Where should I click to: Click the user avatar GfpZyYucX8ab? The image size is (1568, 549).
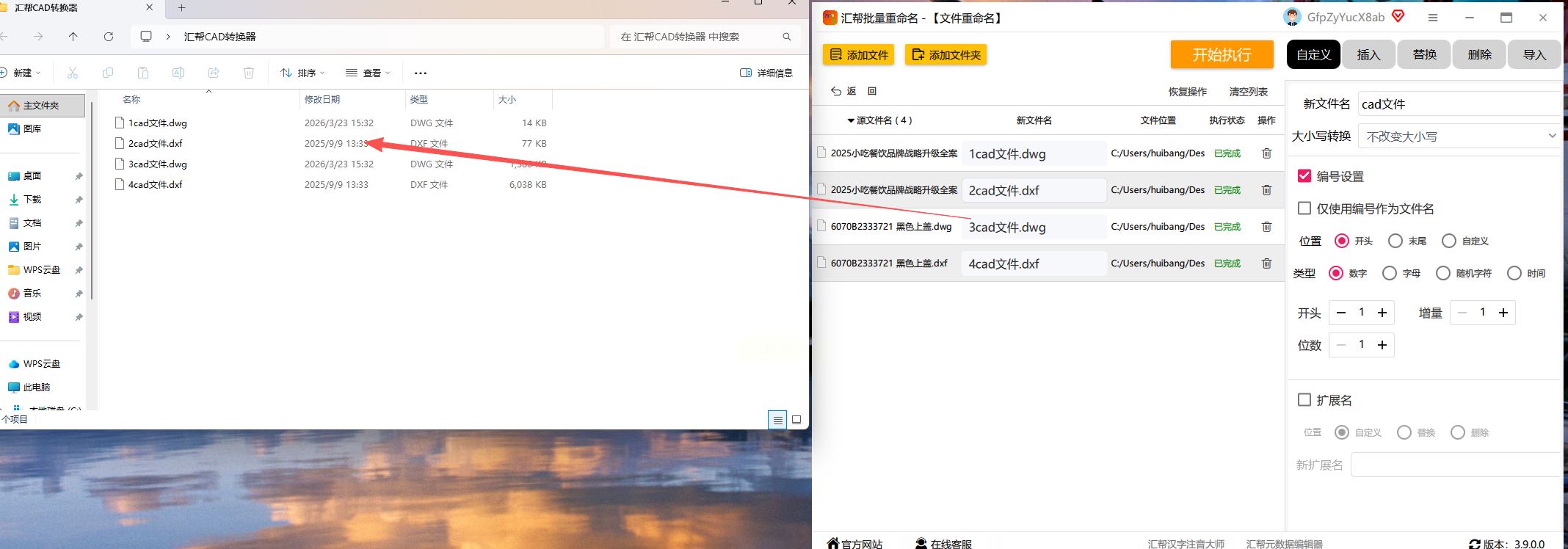(1292, 17)
